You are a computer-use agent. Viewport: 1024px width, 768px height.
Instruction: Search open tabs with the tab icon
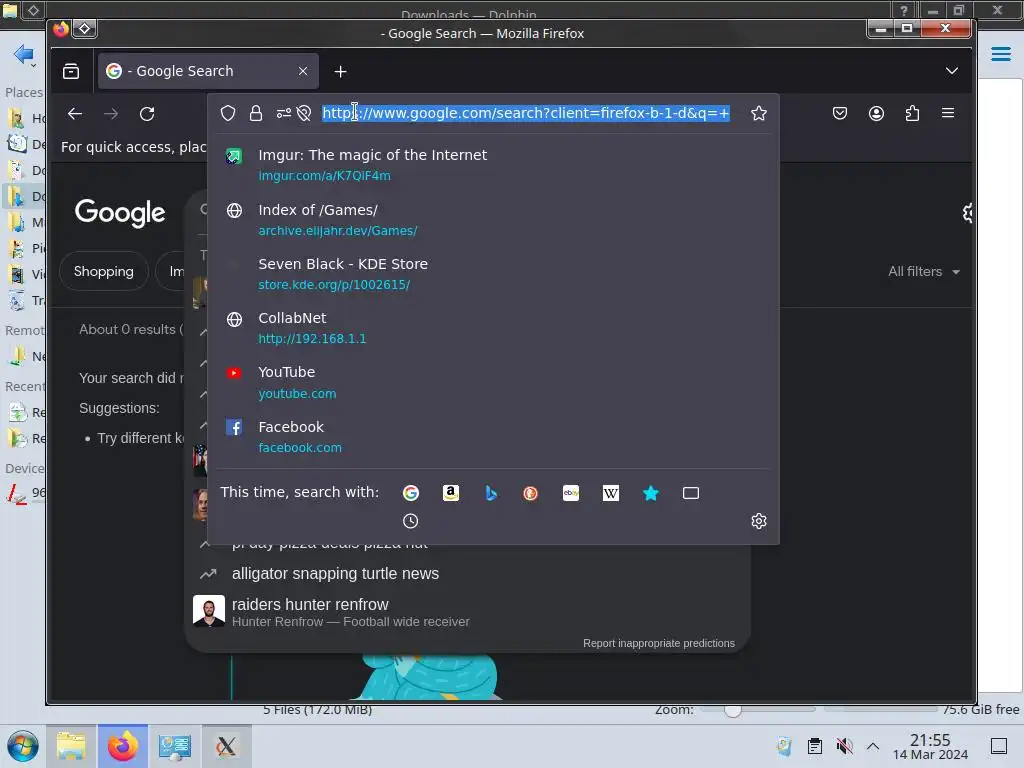(x=690, y=493)
